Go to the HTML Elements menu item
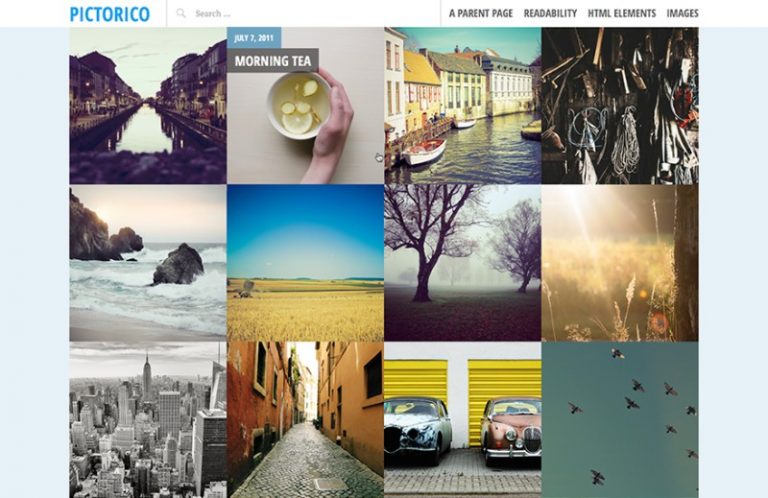The height and width of the screenshot is (498, 768). pos(622,13)
